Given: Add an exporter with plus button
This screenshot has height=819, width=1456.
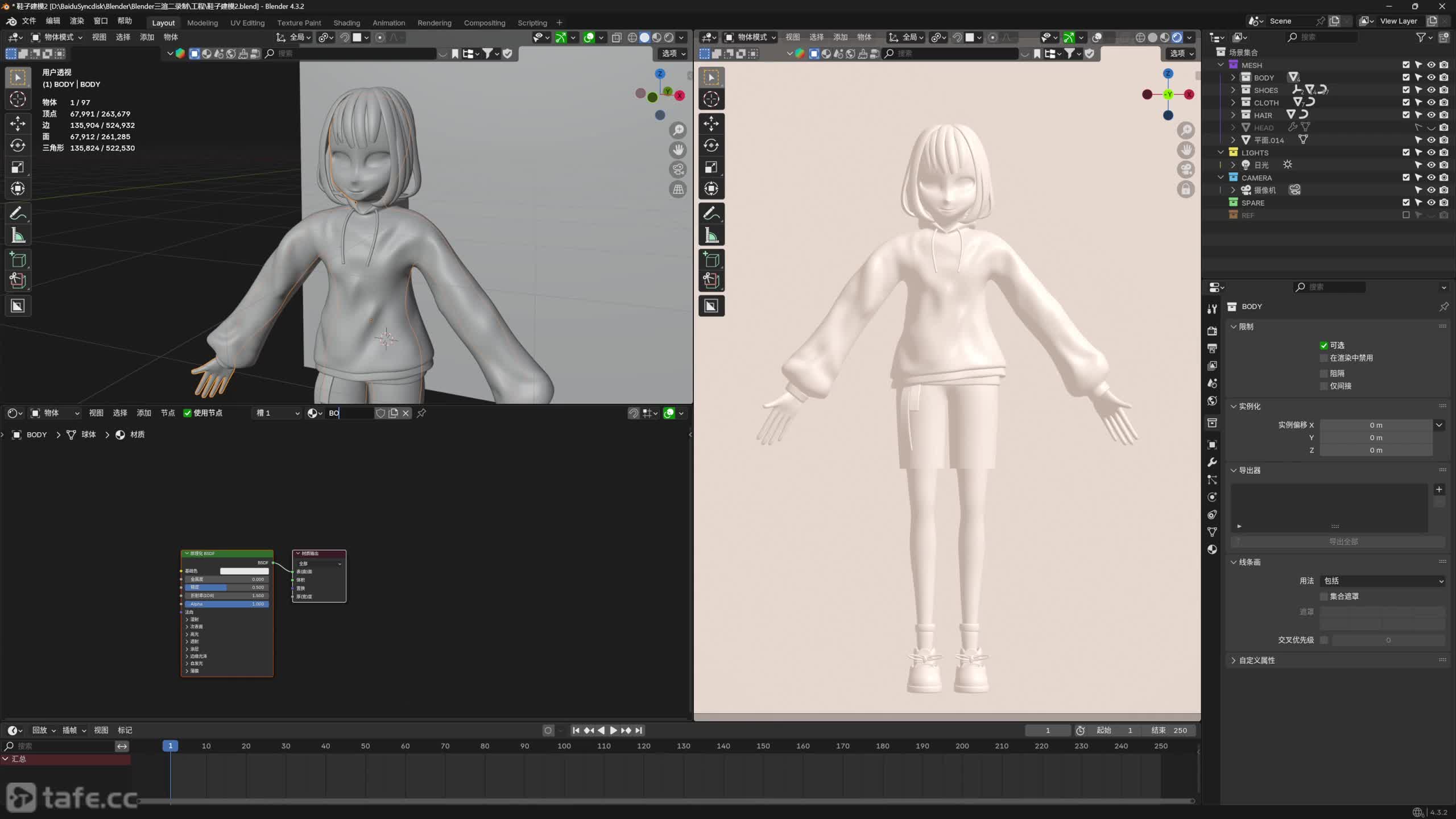Looking at the screenshot, I should point(1439,490).
